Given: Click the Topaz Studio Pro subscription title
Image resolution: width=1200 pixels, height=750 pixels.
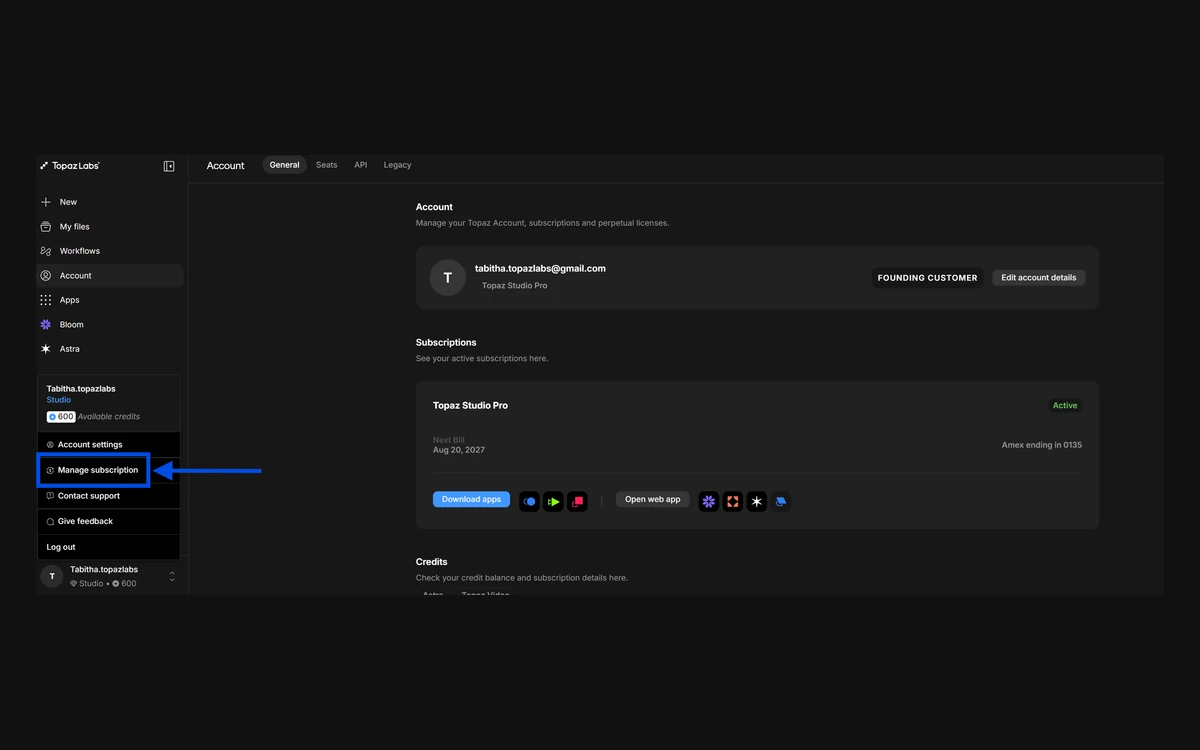Looking at the screenshot, I should point(471,406).
